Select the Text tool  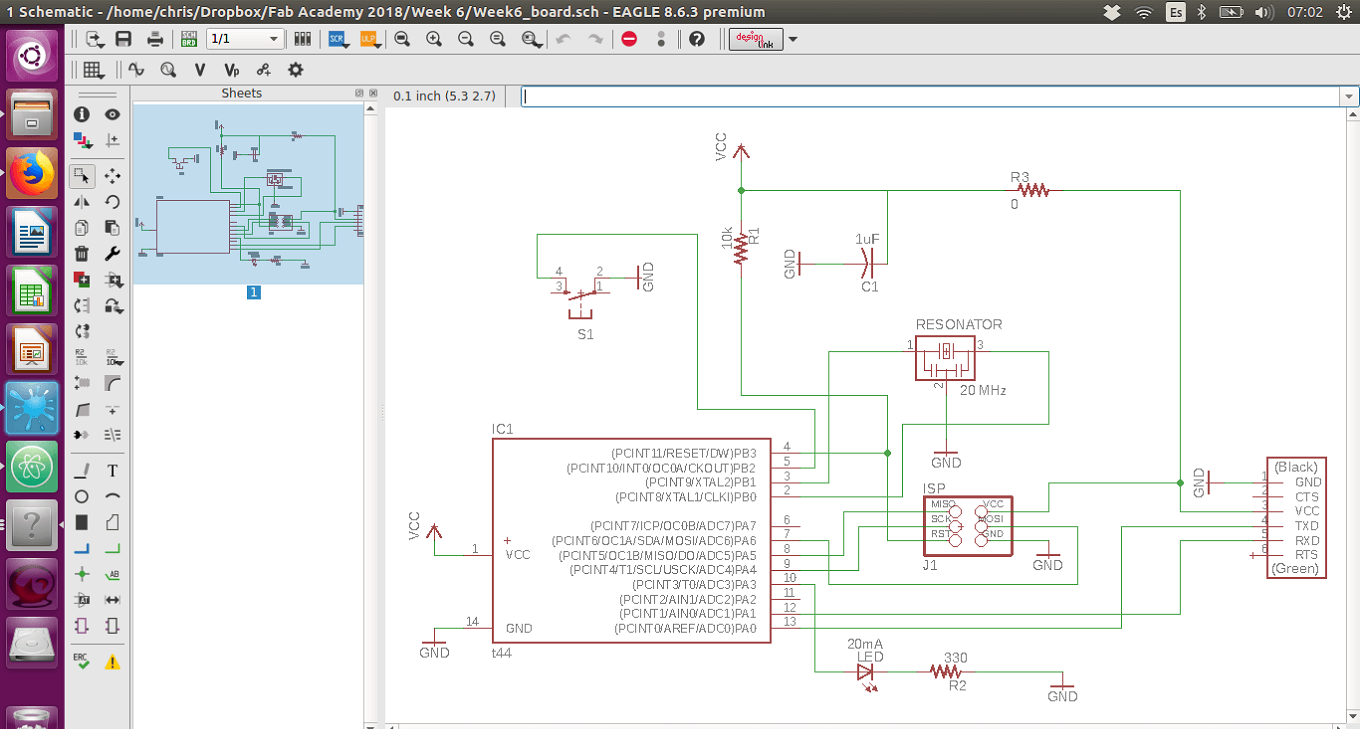[112, 471]
